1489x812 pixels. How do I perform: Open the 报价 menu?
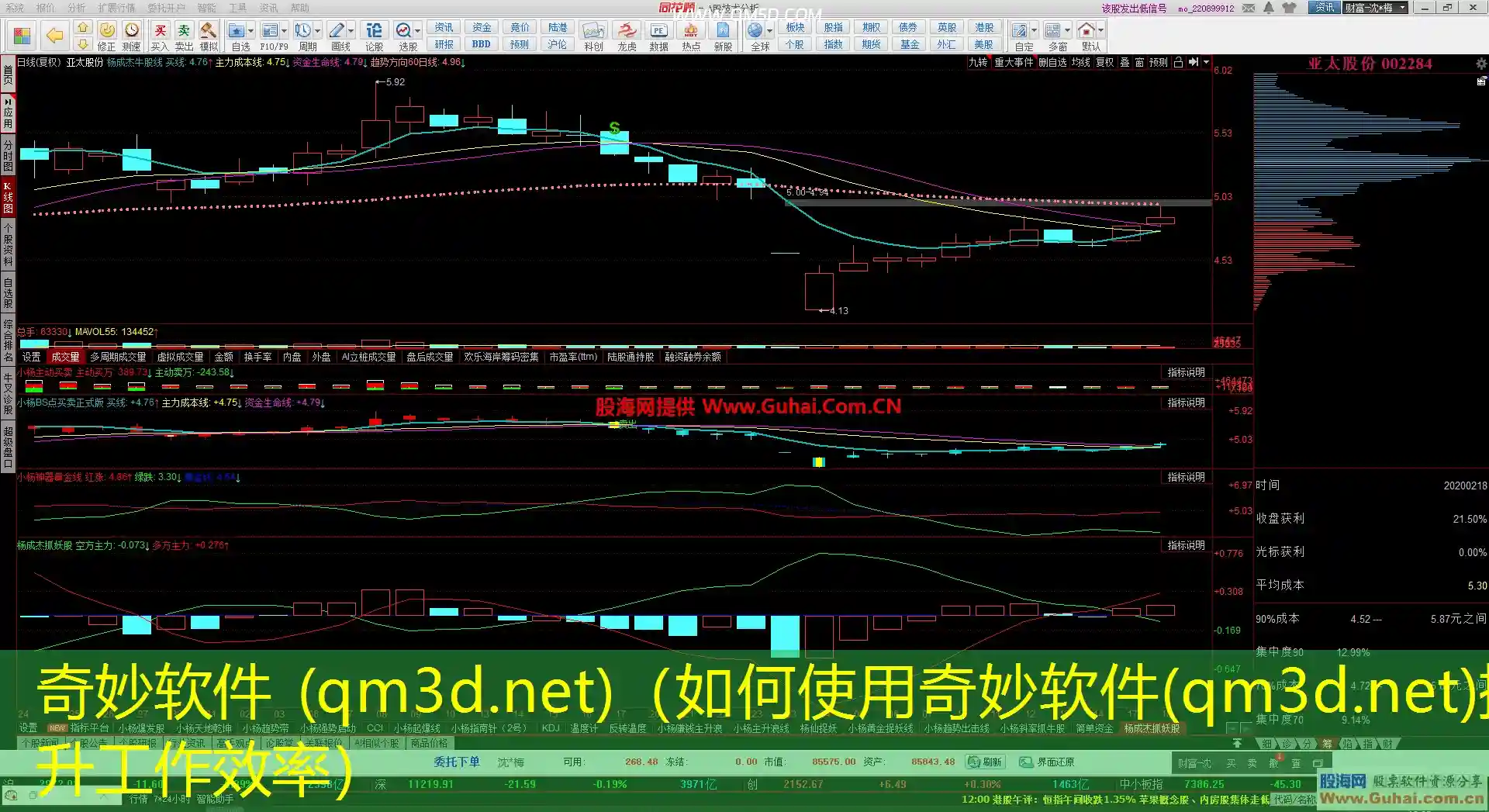tap(45, 8)
